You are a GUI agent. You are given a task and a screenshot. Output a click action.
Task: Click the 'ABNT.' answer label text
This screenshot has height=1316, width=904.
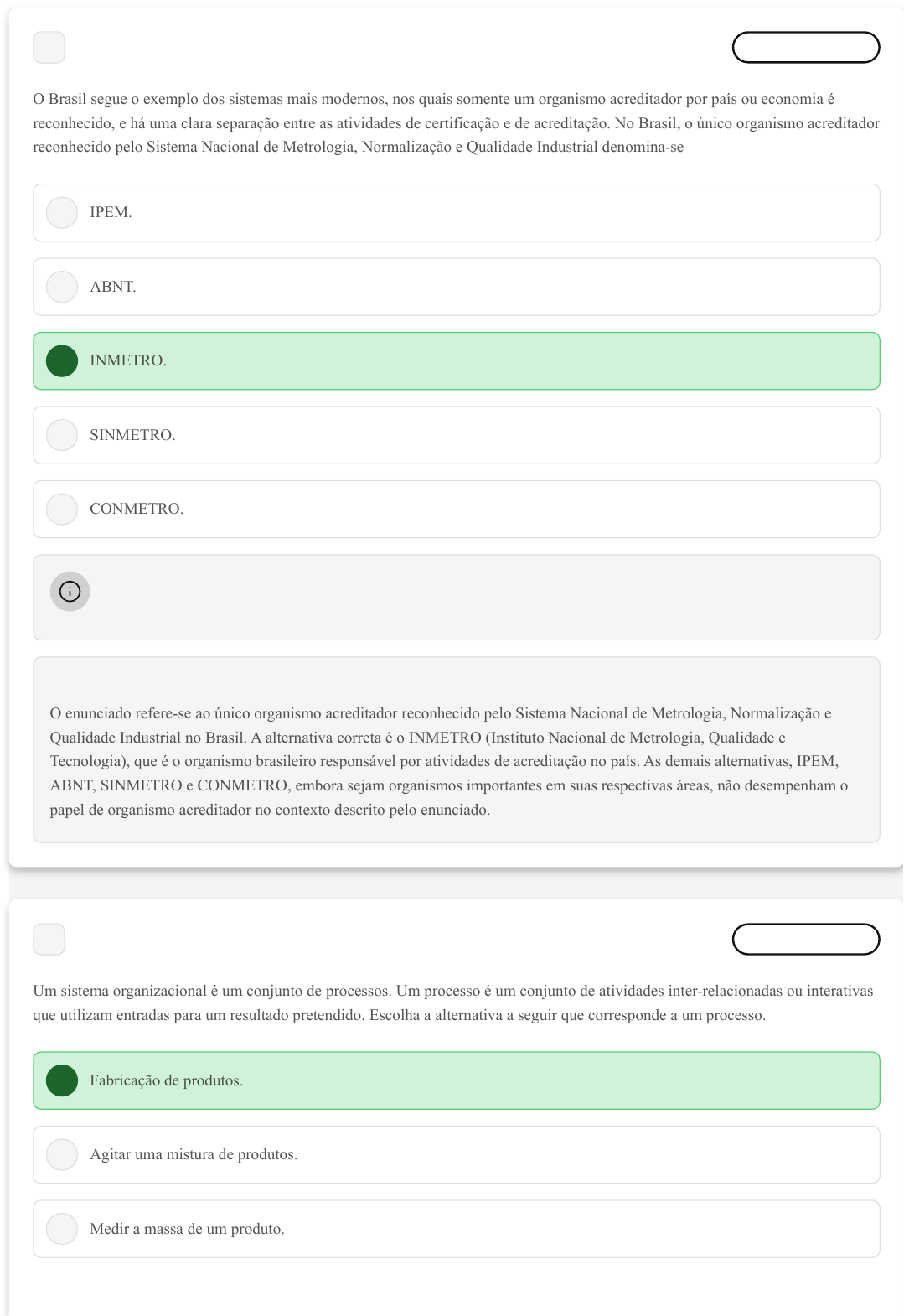[x=113, y=287]
